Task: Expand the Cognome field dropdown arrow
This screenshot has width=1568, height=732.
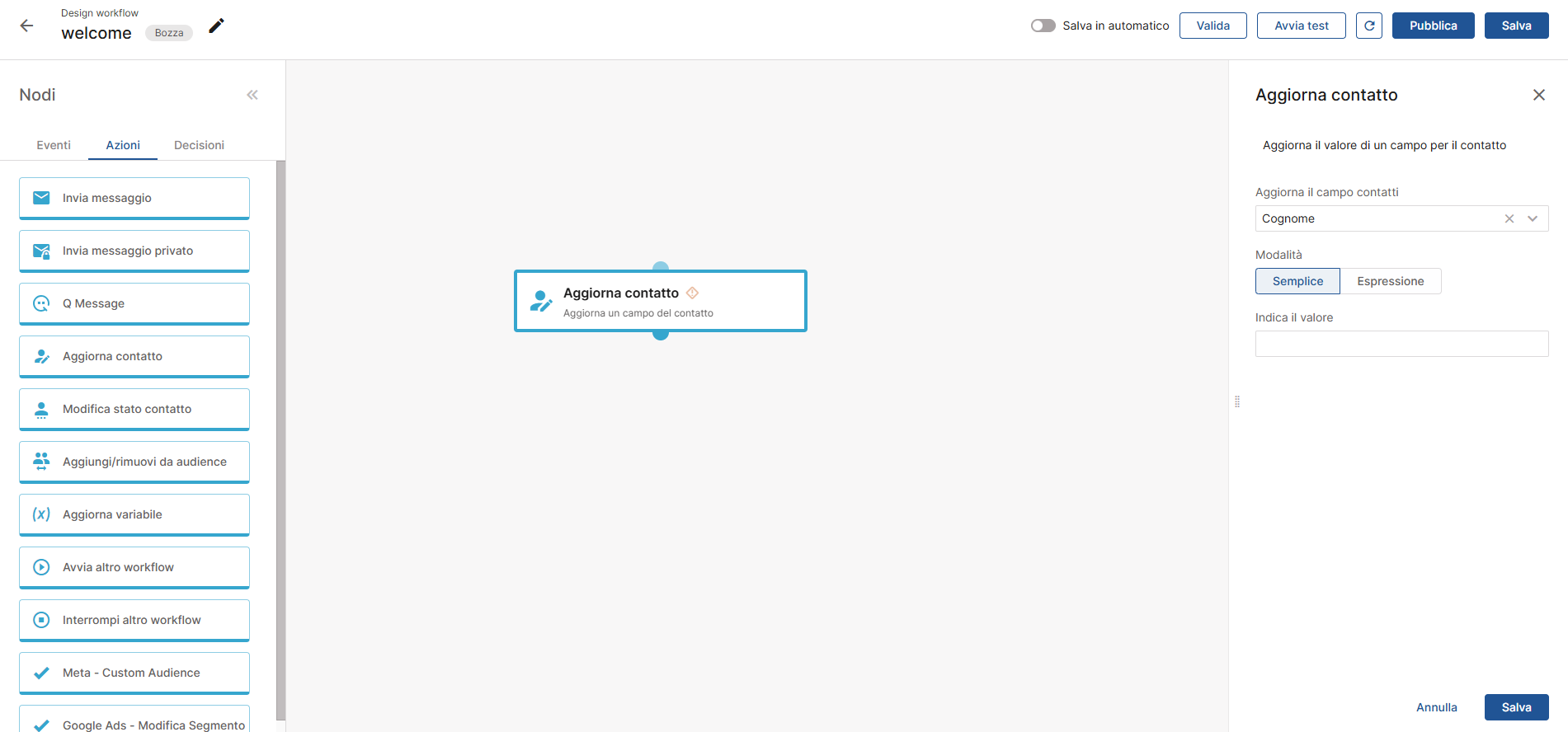Action: click(x=1533, y=218)
